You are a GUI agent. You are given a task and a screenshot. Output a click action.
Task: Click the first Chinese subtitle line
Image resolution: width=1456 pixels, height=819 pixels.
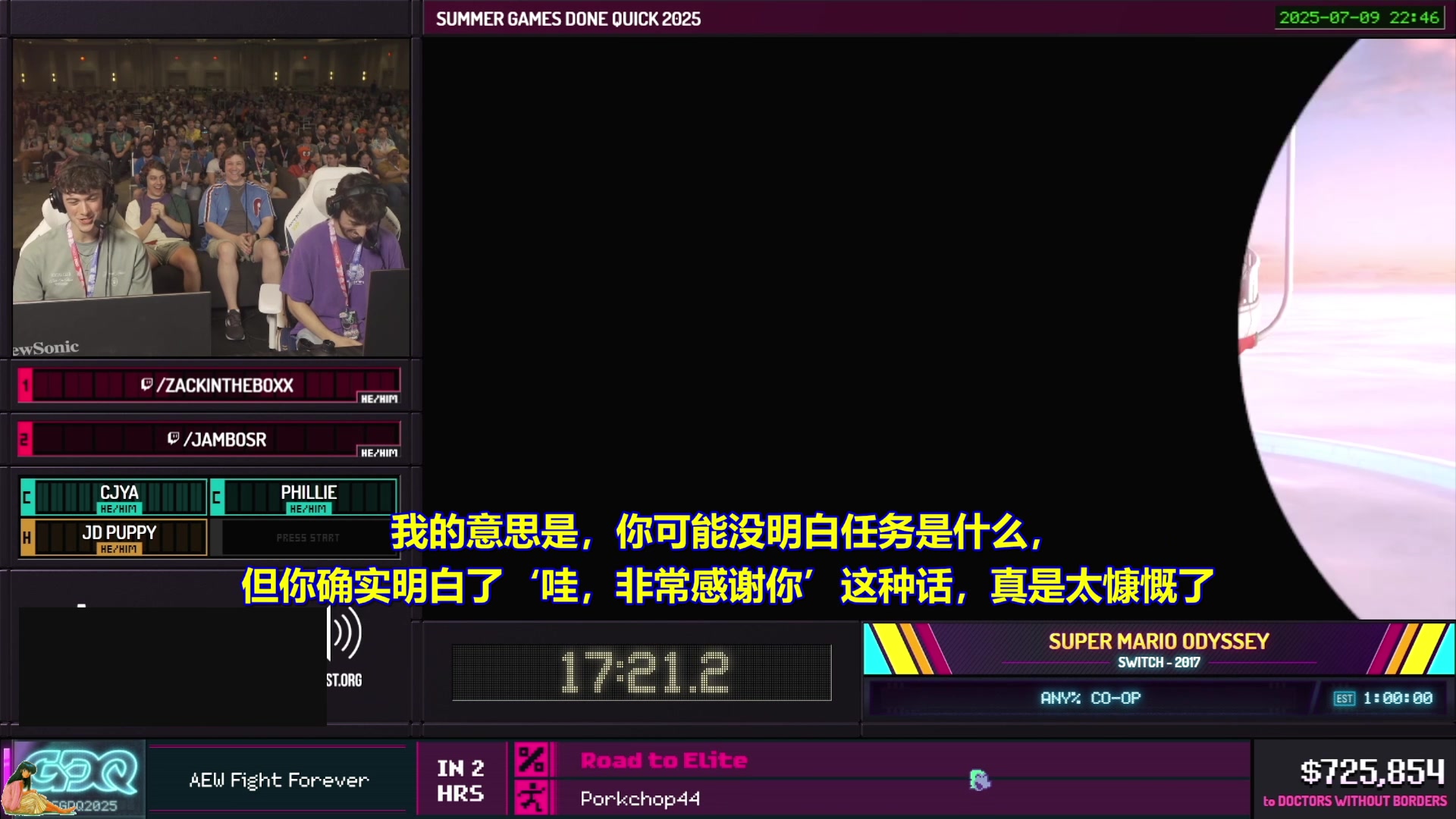pos(717,532)
